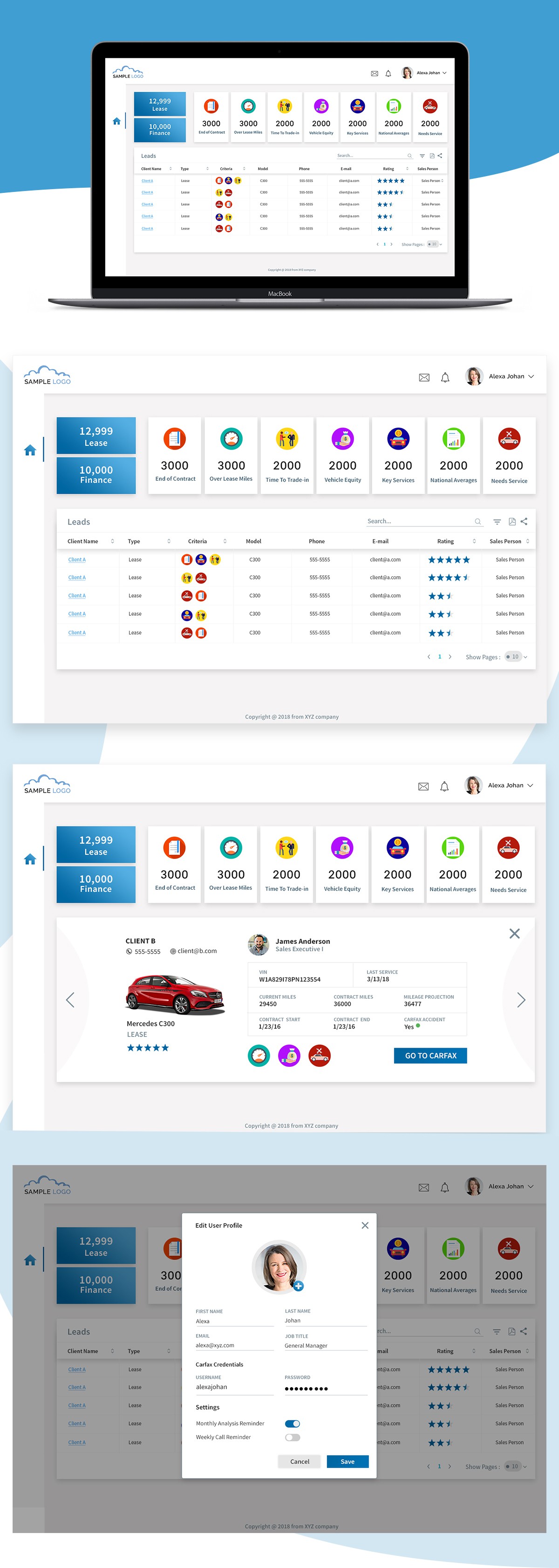This screenshot has width=559, height=1568.
Task: Click the notification bell on the MacBook screen
Action: coord(388,74)
